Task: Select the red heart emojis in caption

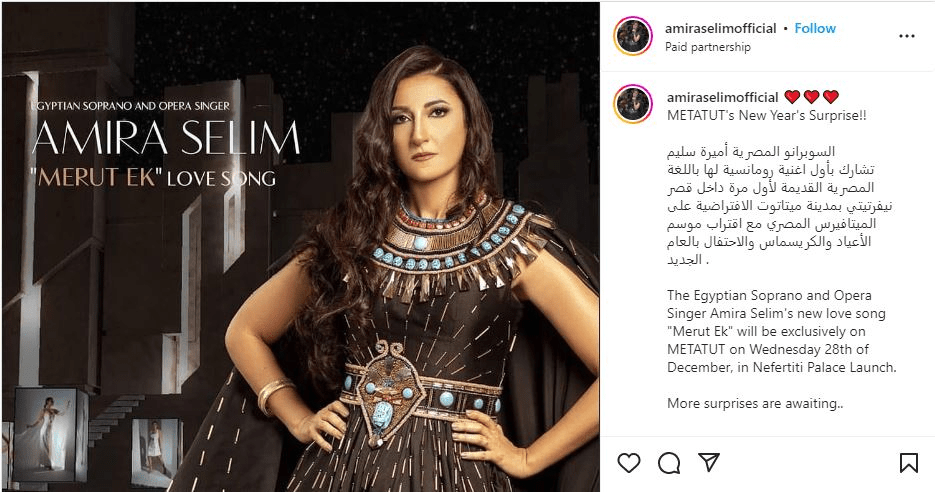Action: pos(812,97)
